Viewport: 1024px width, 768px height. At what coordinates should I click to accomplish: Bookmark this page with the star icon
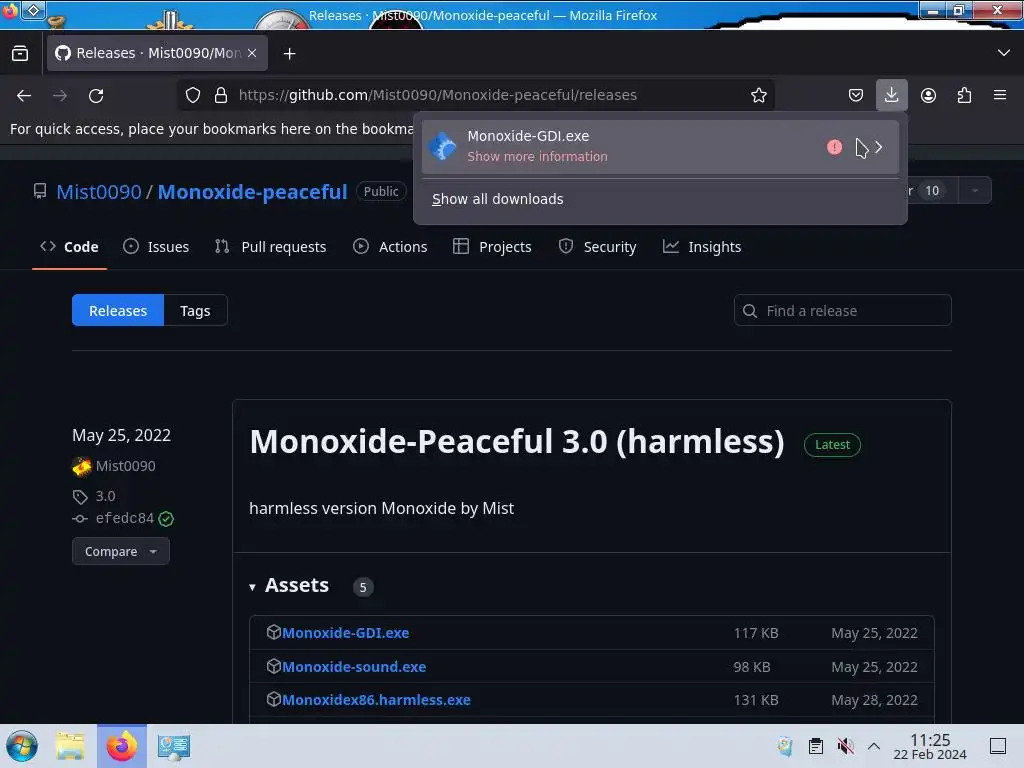[758, 95]
